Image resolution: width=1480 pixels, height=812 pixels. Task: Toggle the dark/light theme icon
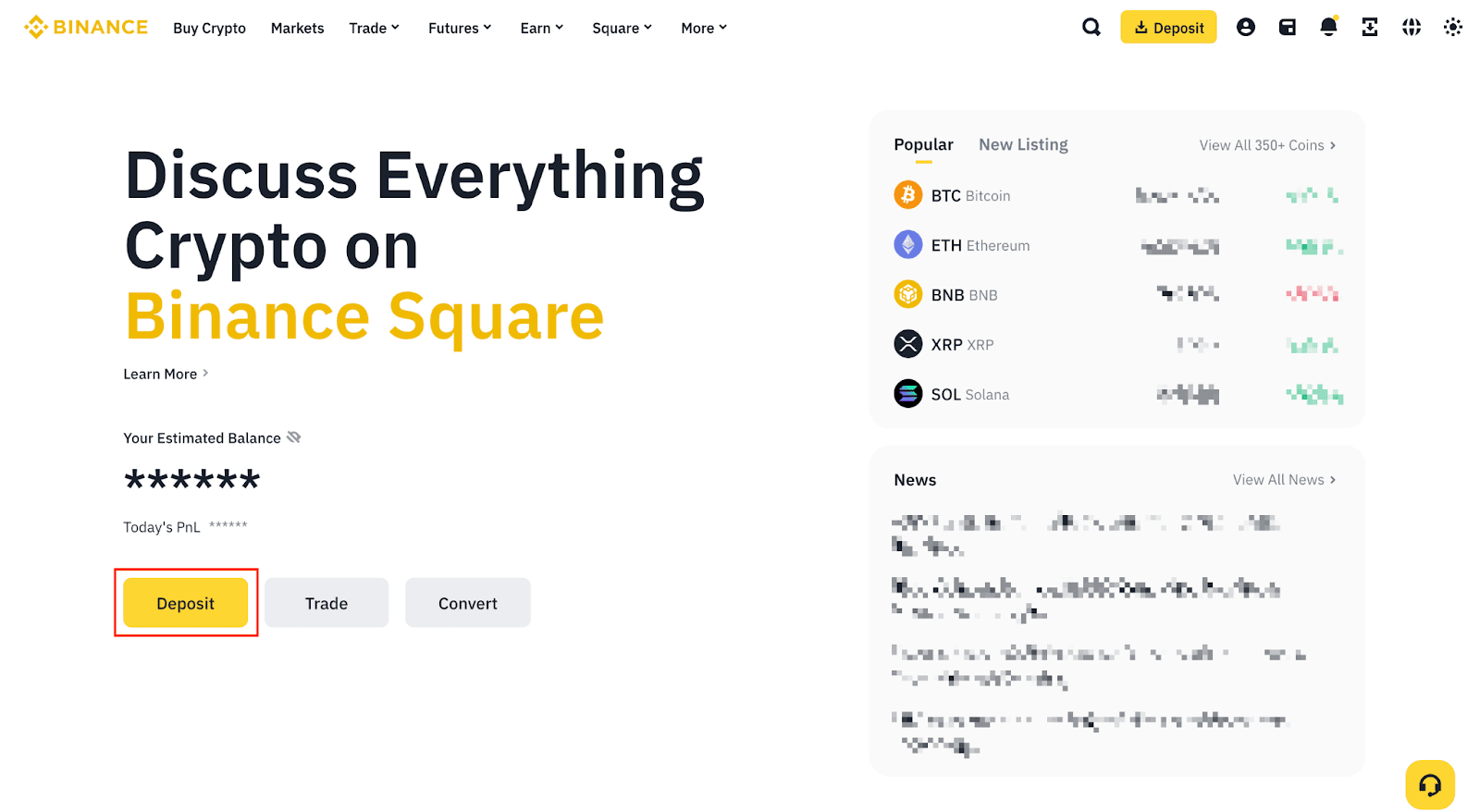(1453, 27)
